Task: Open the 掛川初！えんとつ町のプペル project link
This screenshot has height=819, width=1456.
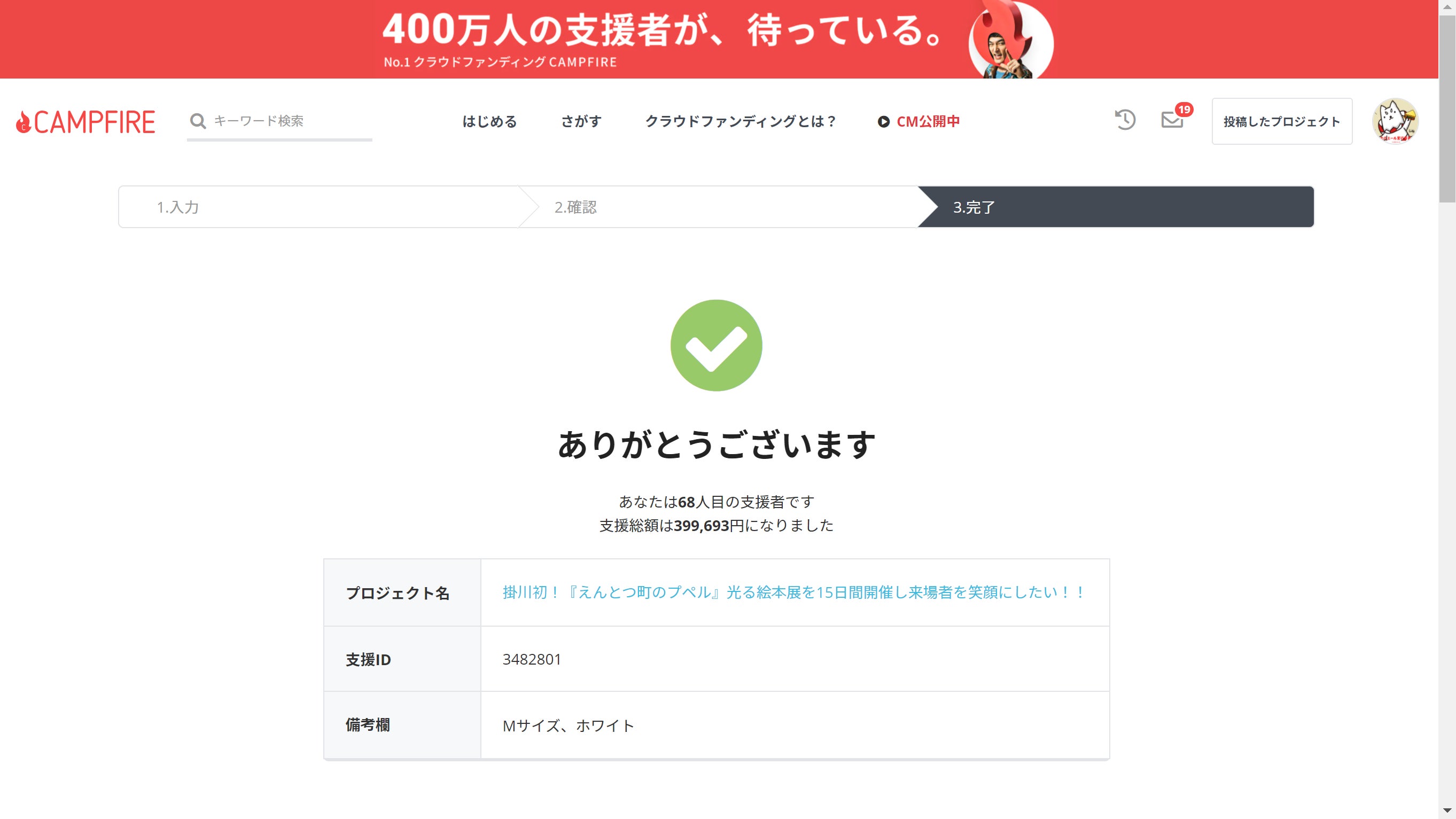Action: [793, 592]
